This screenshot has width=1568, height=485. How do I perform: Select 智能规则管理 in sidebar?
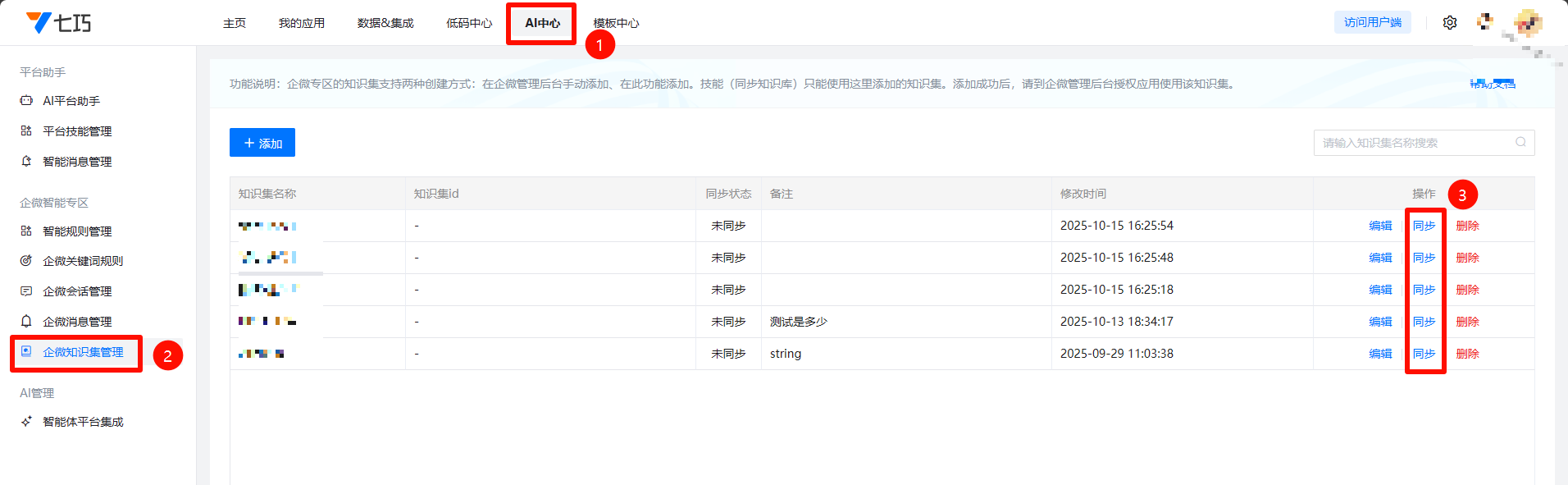tap(77, 231)
